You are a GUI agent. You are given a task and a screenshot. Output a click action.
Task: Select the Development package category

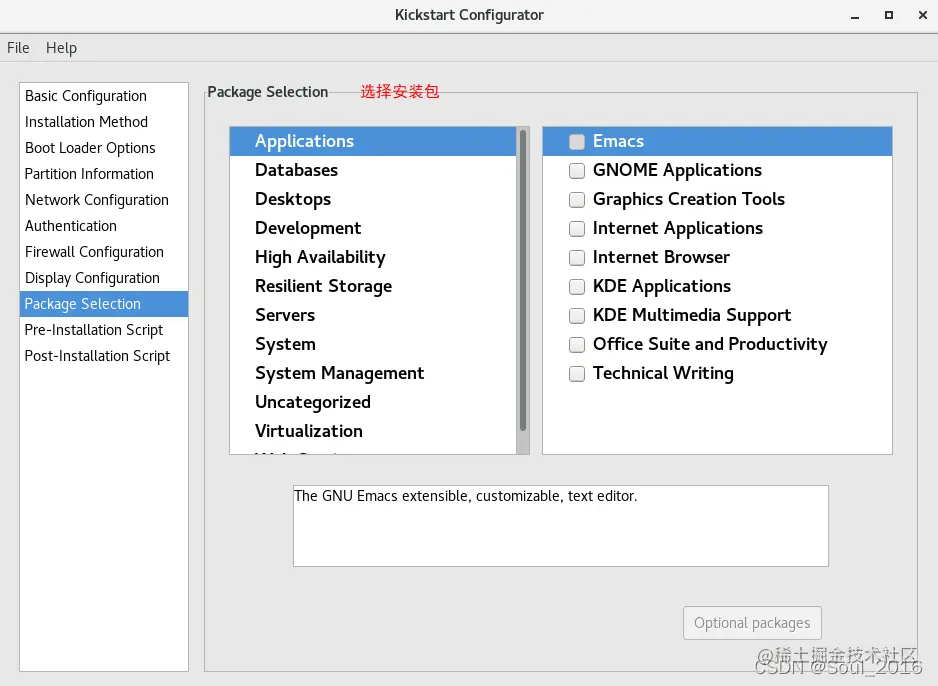click(373, 228)
